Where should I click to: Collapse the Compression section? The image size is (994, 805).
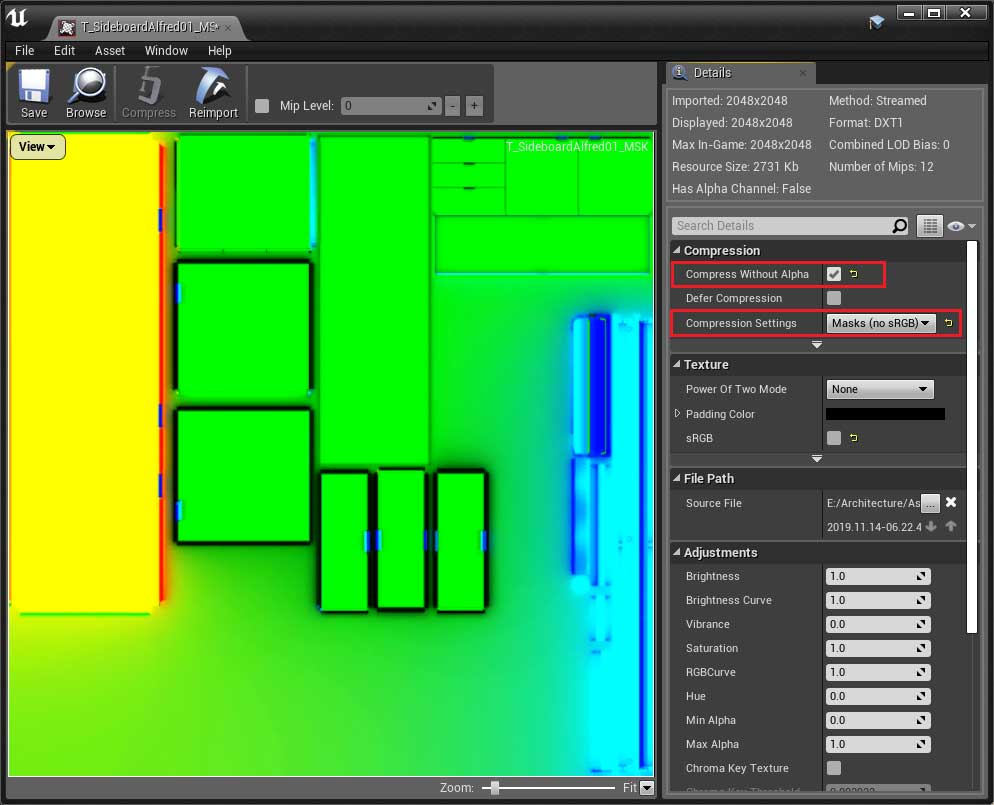(x=677, y=250)
